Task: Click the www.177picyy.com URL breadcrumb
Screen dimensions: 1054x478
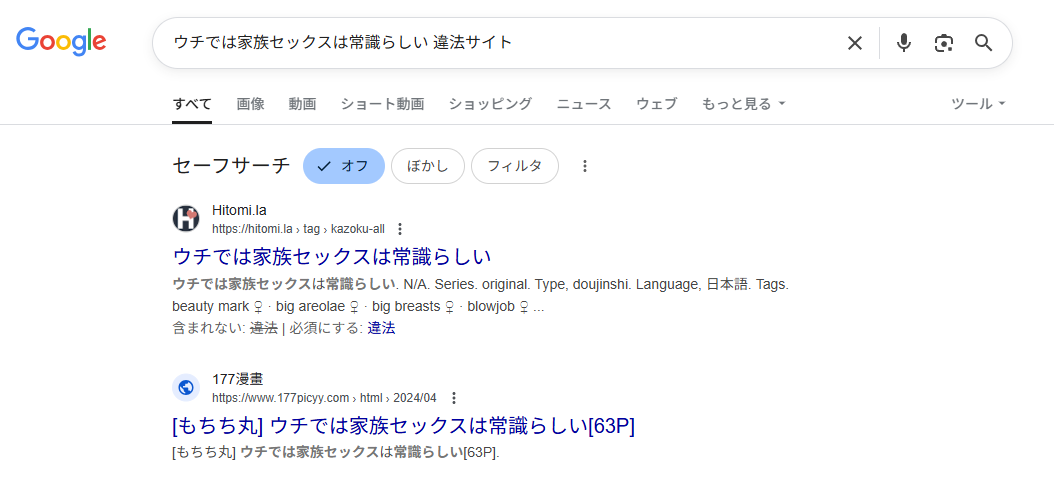Action: coord(324,398)
